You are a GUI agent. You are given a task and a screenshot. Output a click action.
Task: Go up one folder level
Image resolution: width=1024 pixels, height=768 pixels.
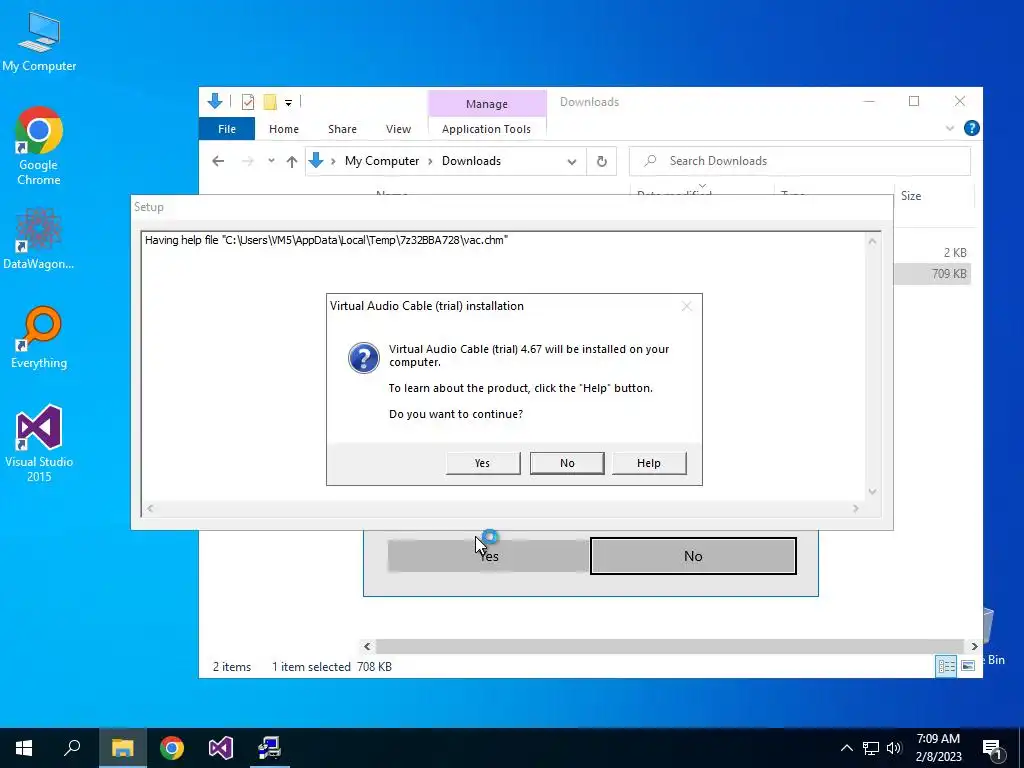click(292, 161)
